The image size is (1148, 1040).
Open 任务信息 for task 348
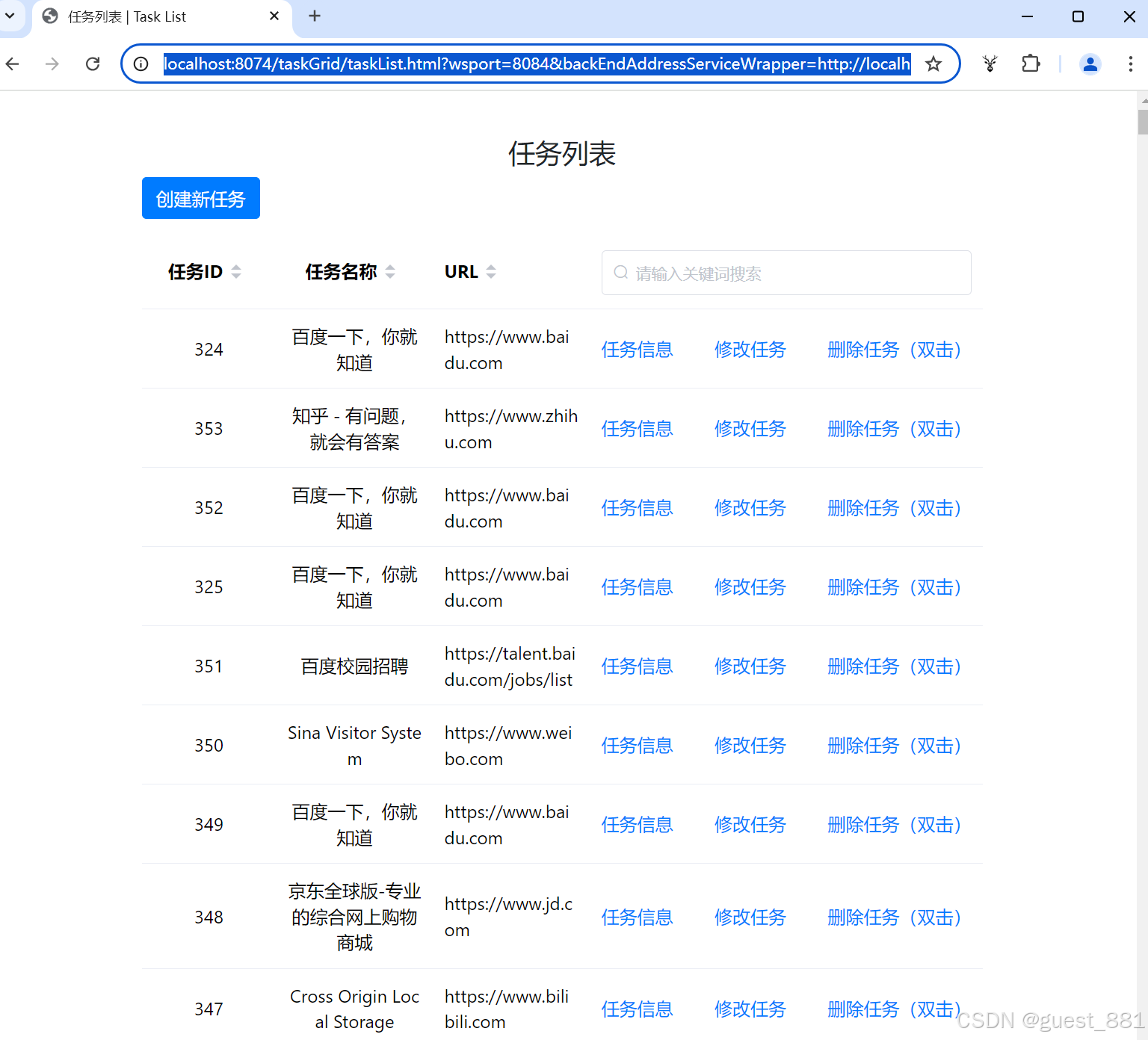638,917
